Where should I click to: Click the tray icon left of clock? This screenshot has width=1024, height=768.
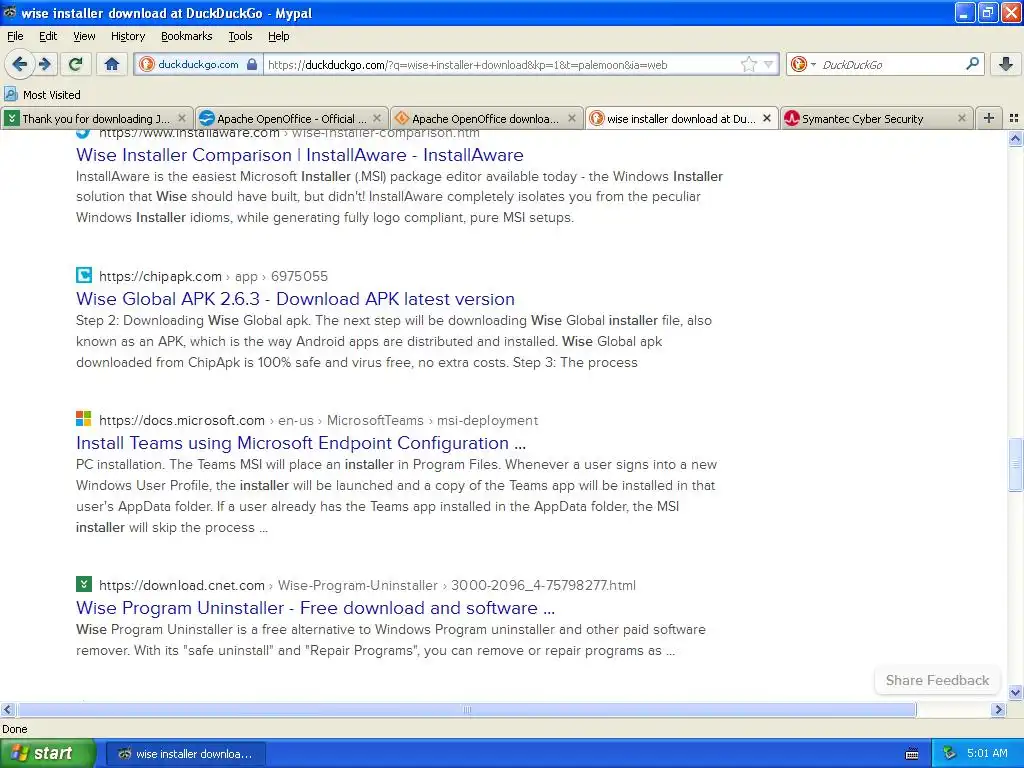click(x=950, y=753)
